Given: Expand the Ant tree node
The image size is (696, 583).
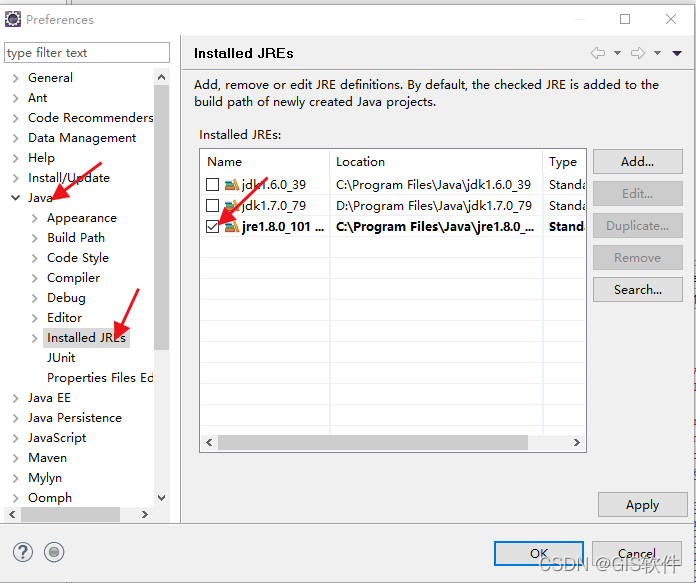Looking at the screenshot, I should [16, 98].
